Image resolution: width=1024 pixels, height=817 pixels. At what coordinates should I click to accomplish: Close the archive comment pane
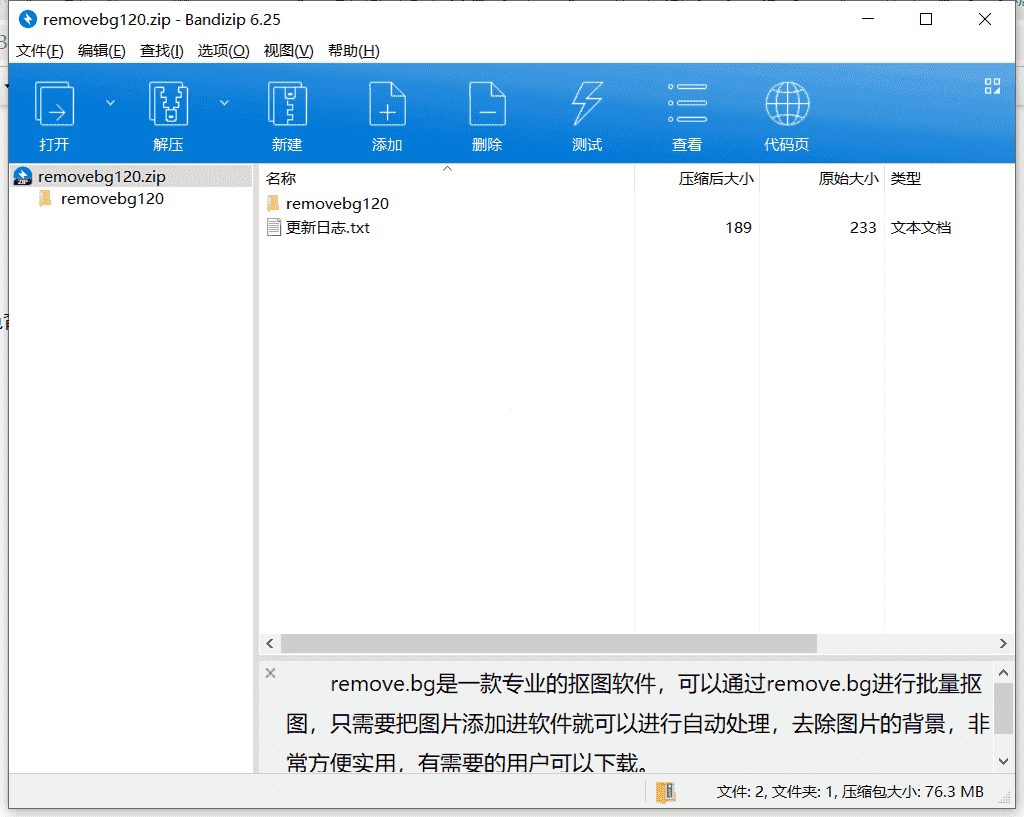[270, 673]
